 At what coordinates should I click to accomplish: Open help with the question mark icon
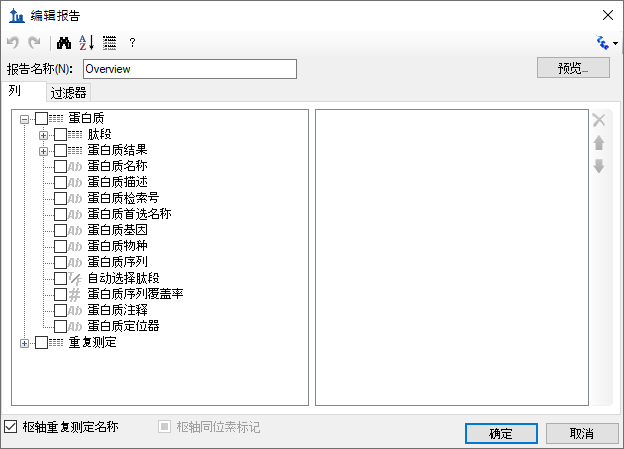[132, 43]
